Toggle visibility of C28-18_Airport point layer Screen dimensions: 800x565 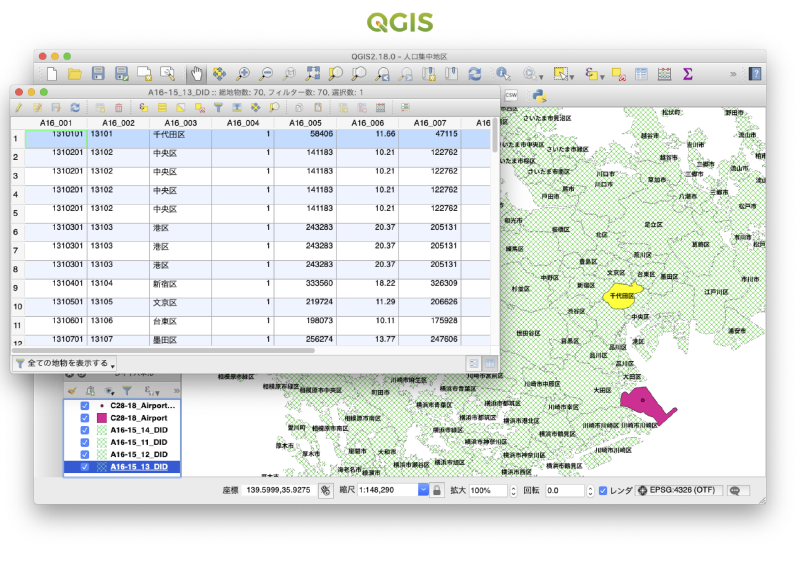[x=85, y=406]
